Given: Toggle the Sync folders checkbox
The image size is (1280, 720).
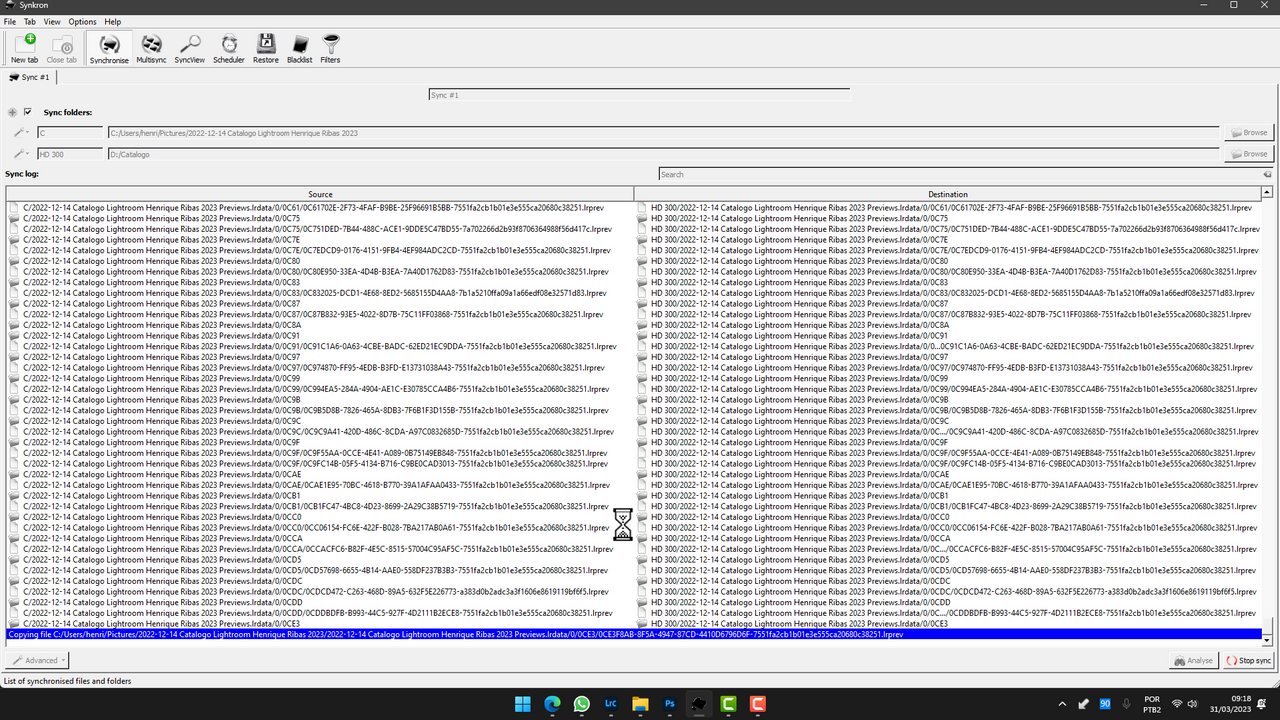Looking at the screenshot, I should [28, 112].
